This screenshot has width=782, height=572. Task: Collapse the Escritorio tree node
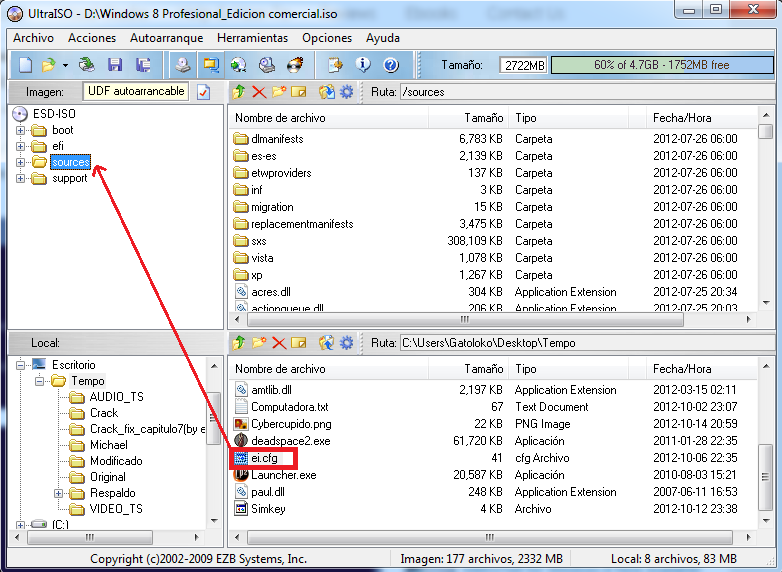tap(20, 365)
